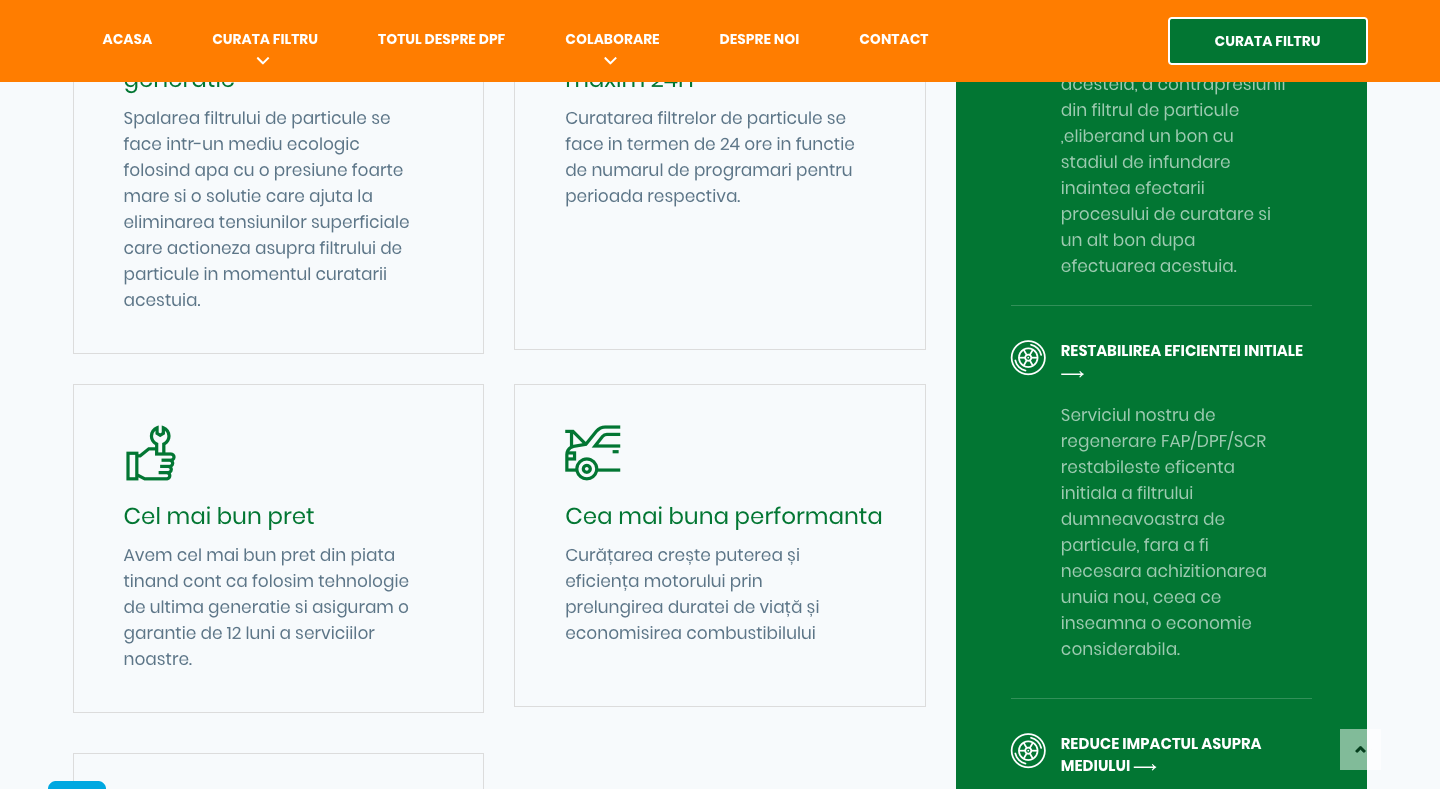The width and height of the screenshot is (1440, 789).
Task: Go to Totul despre DPF page
Action: (441, 39)
